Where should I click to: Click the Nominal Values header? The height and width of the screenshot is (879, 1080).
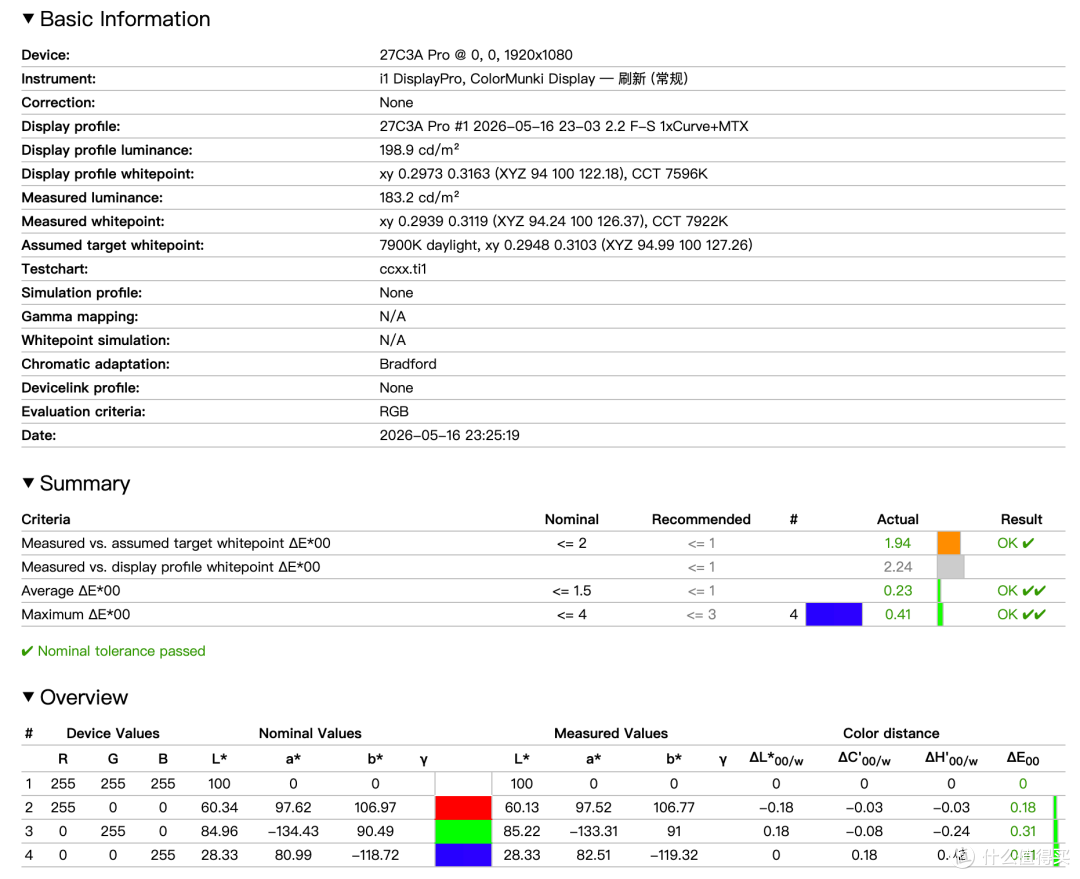pos(310,733)
